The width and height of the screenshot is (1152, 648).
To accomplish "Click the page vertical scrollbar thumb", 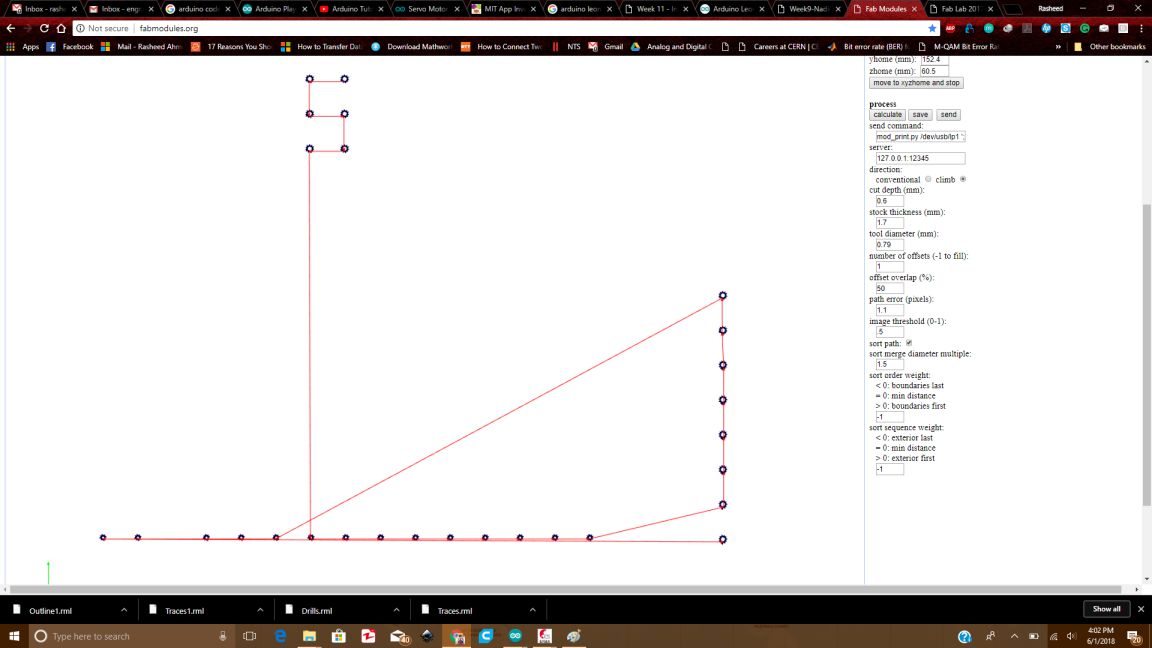I will click(x=1146, y=355).
